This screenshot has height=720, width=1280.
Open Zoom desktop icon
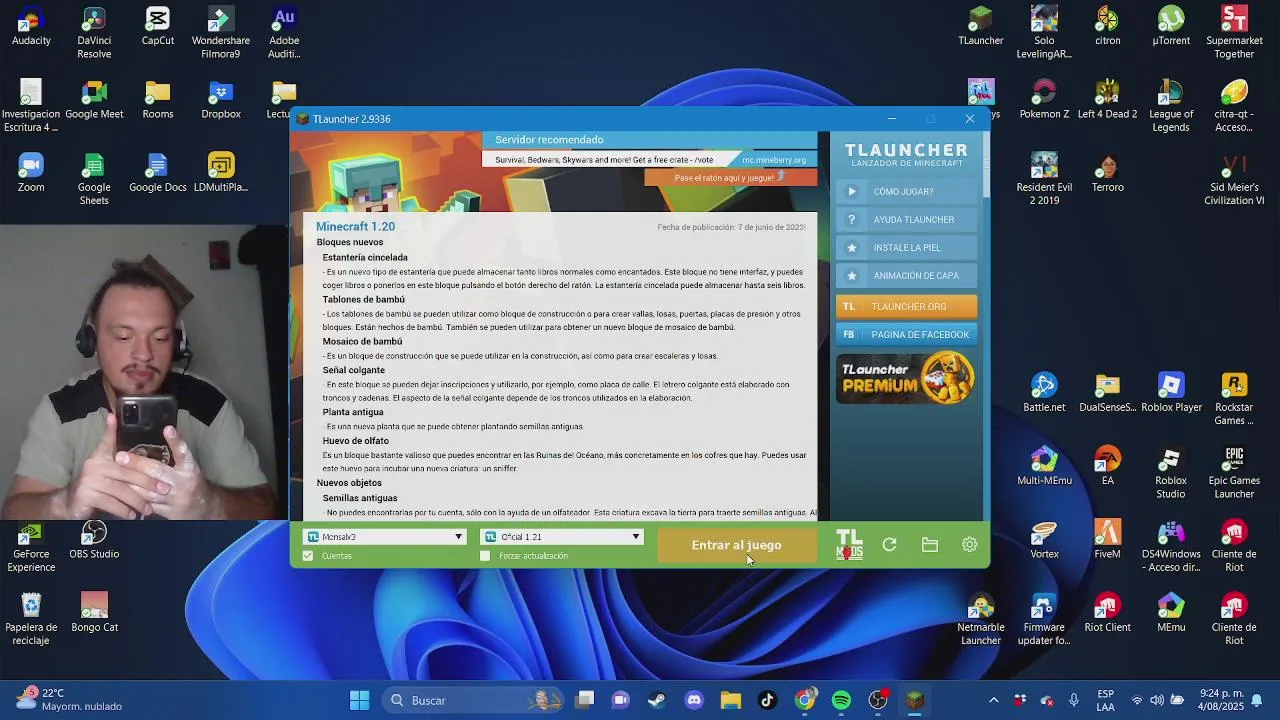[31, 173]
